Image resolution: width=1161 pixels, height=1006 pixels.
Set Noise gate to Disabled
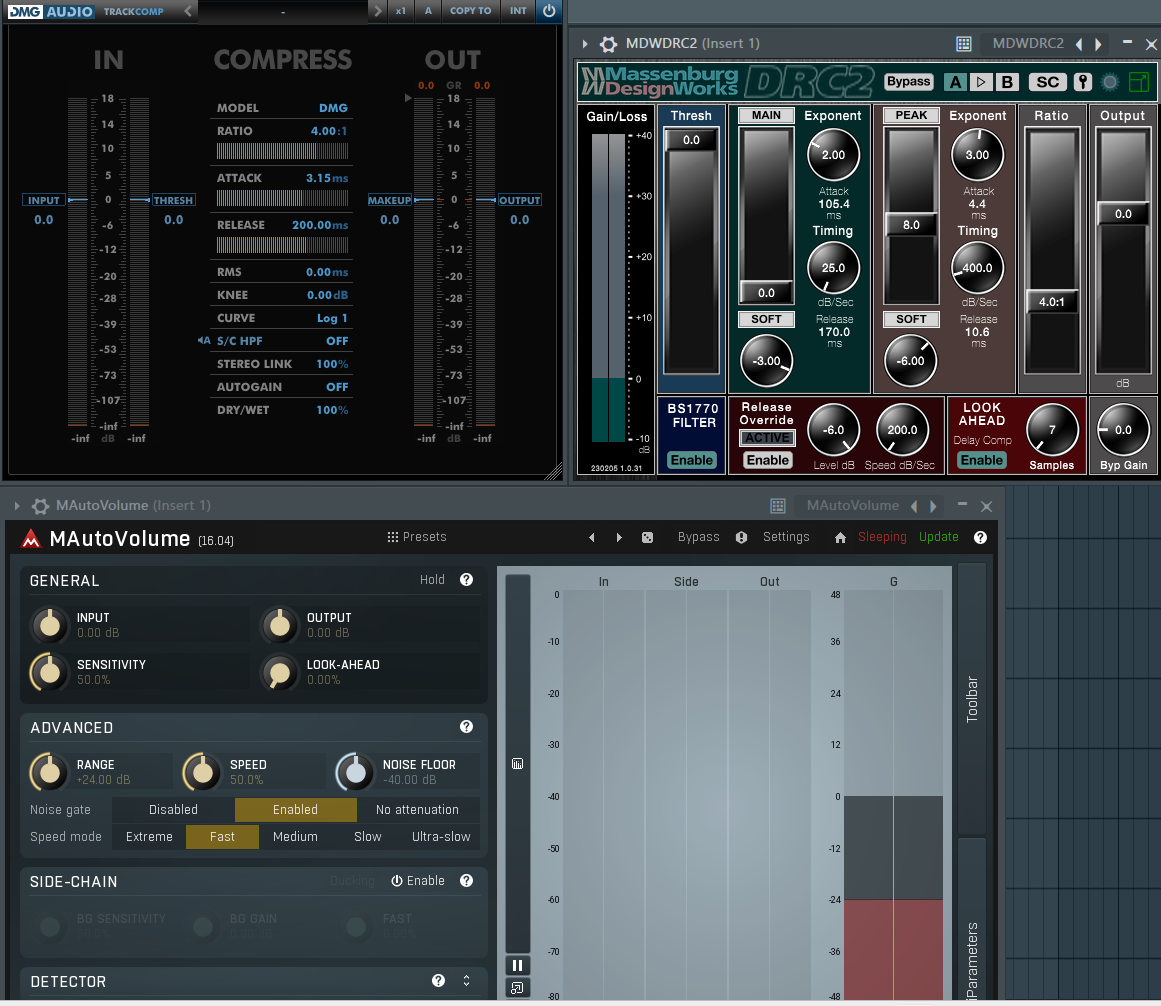173,810
